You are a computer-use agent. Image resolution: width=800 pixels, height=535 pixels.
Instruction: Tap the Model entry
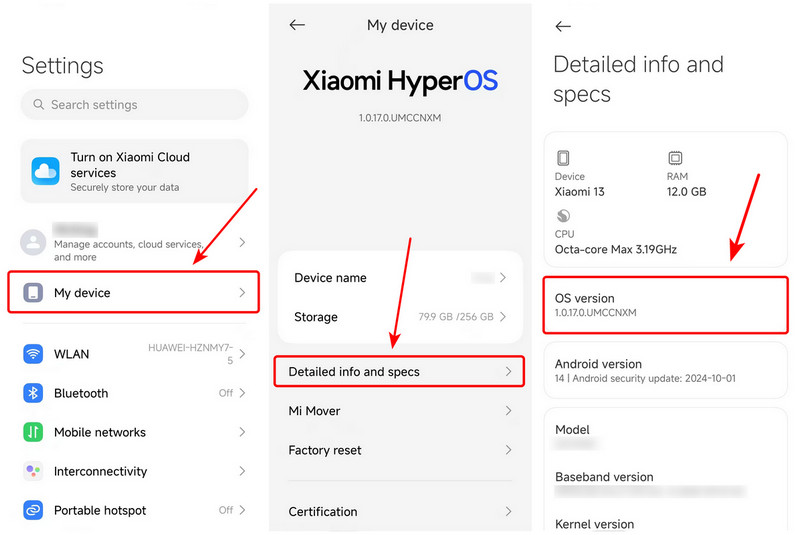pos(665,436)
